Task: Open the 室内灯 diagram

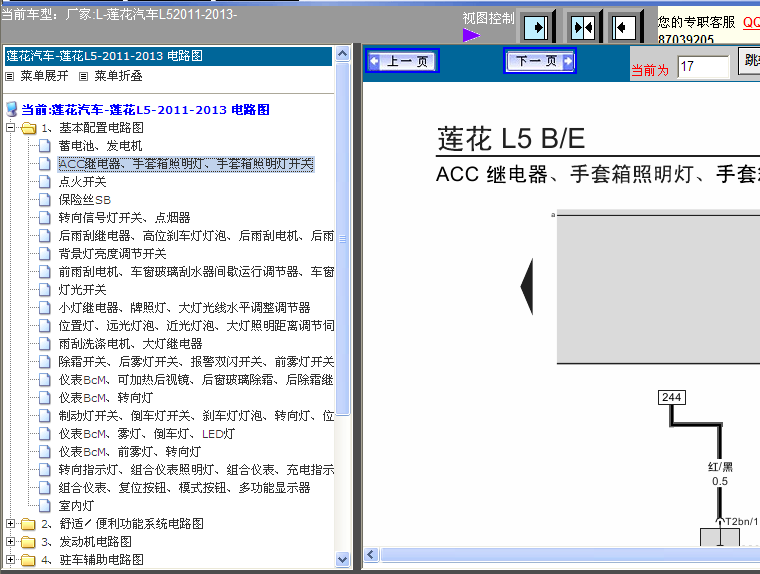Action: click(x=76, y=506)
